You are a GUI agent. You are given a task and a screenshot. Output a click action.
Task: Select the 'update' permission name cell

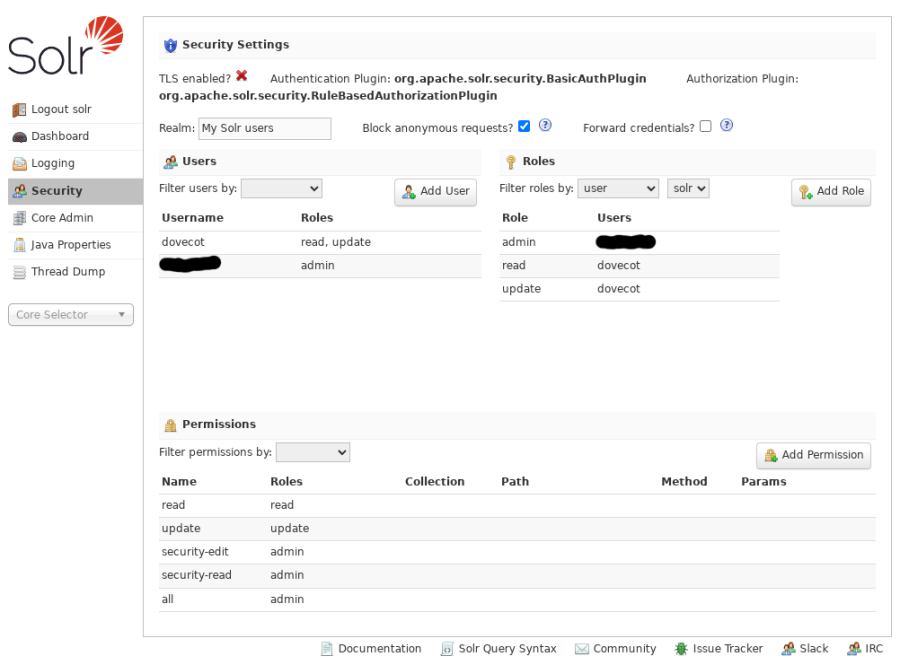pyautogui.click(x=181, y=529)
